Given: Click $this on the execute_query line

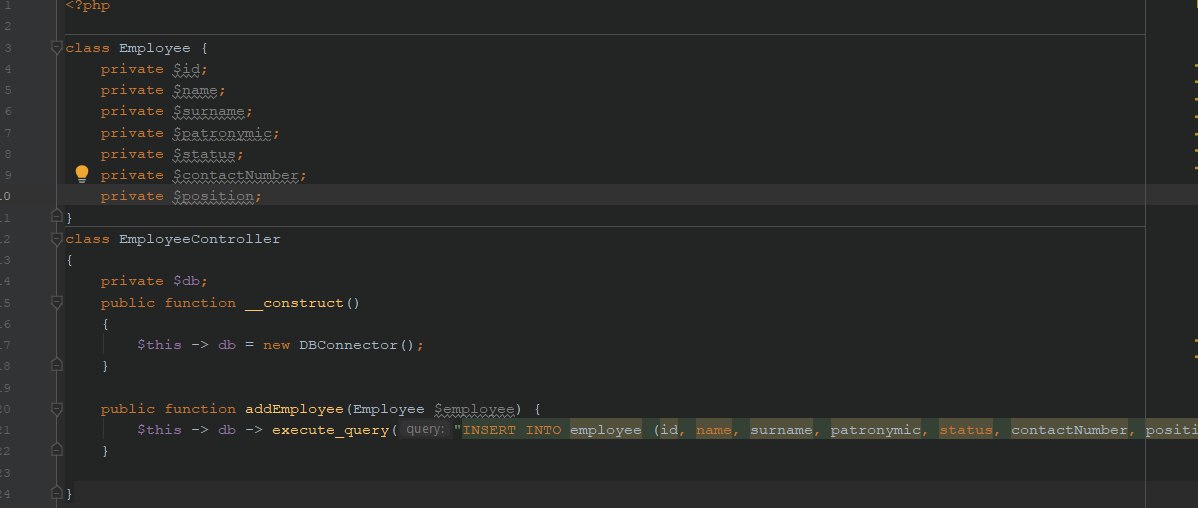Looking at the screenshot, I should pos(160,430).
